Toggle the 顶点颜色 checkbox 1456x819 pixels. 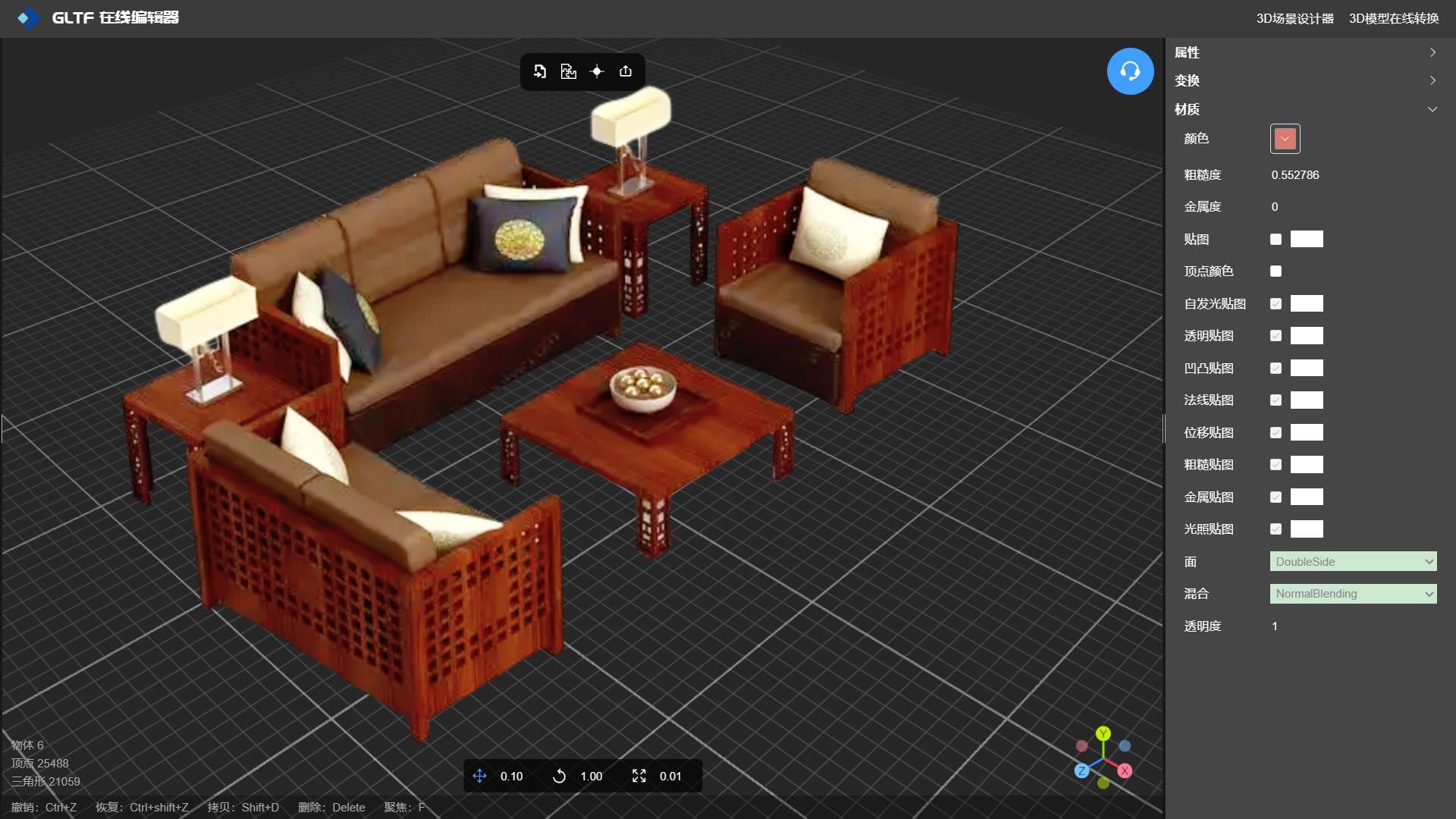[x=1276, y=271]
